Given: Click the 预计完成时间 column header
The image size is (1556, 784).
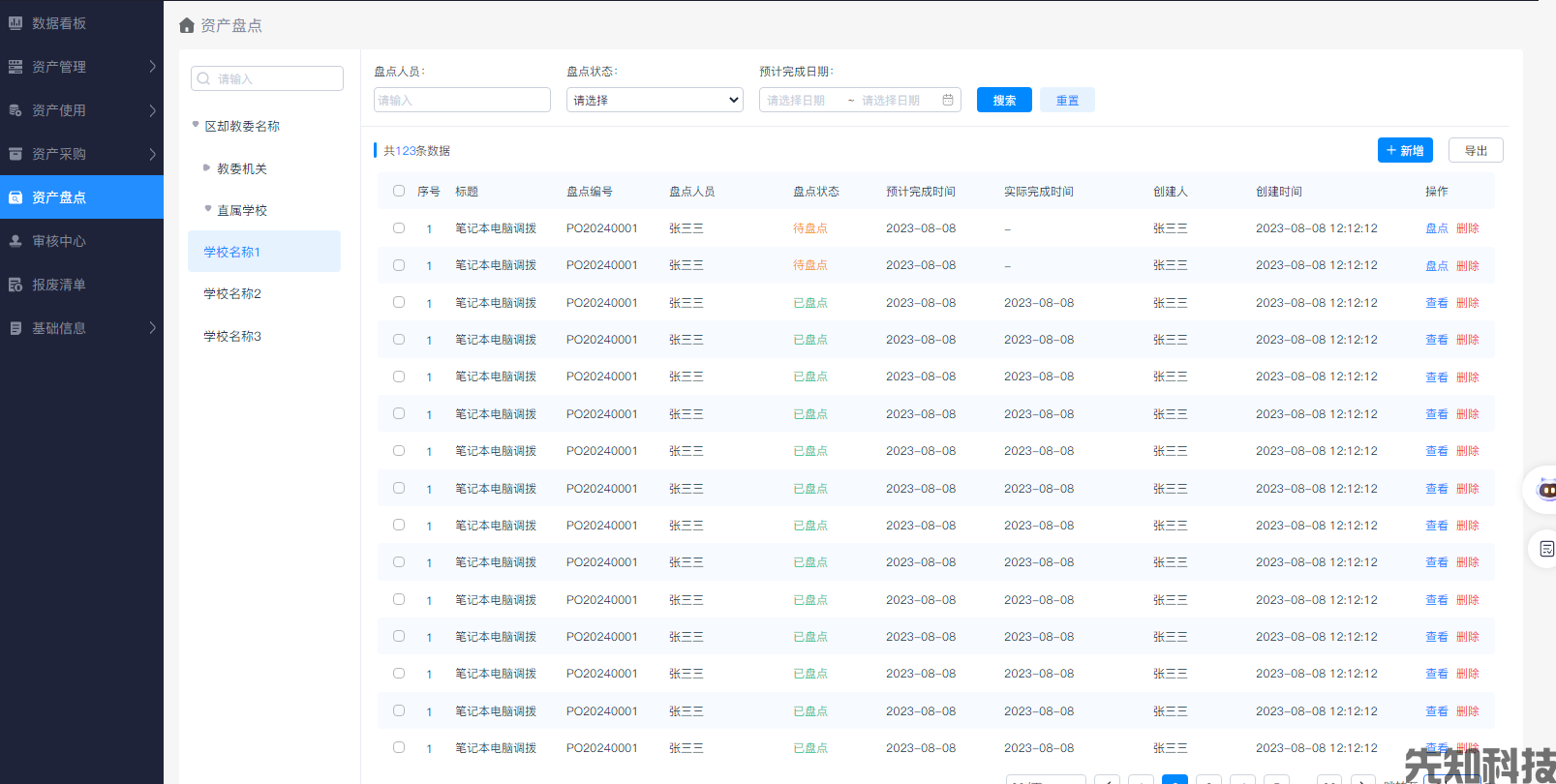Looking at the screenshot, I should (921, 192).
